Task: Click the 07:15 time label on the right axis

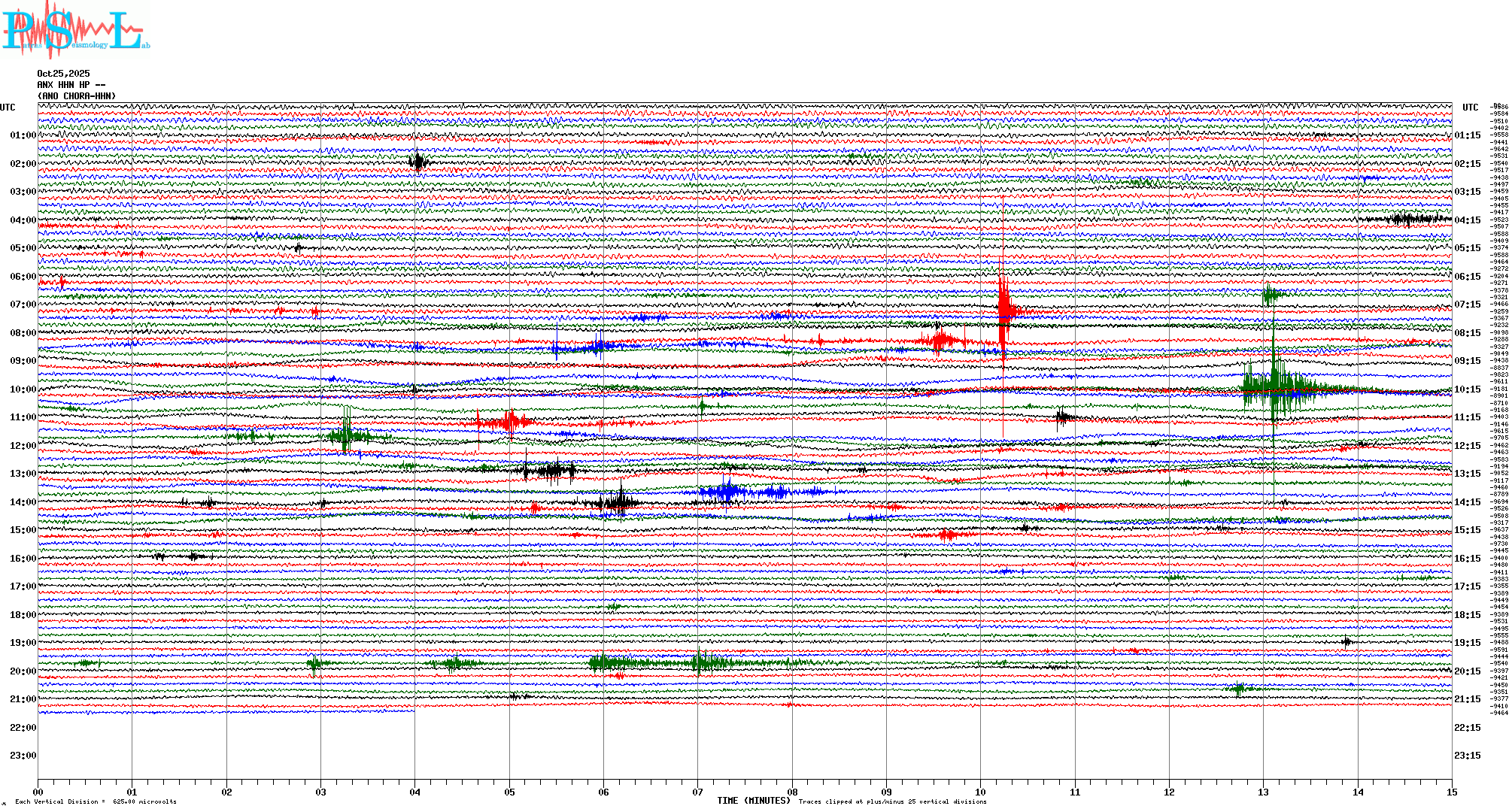Action: (1467, 304)
